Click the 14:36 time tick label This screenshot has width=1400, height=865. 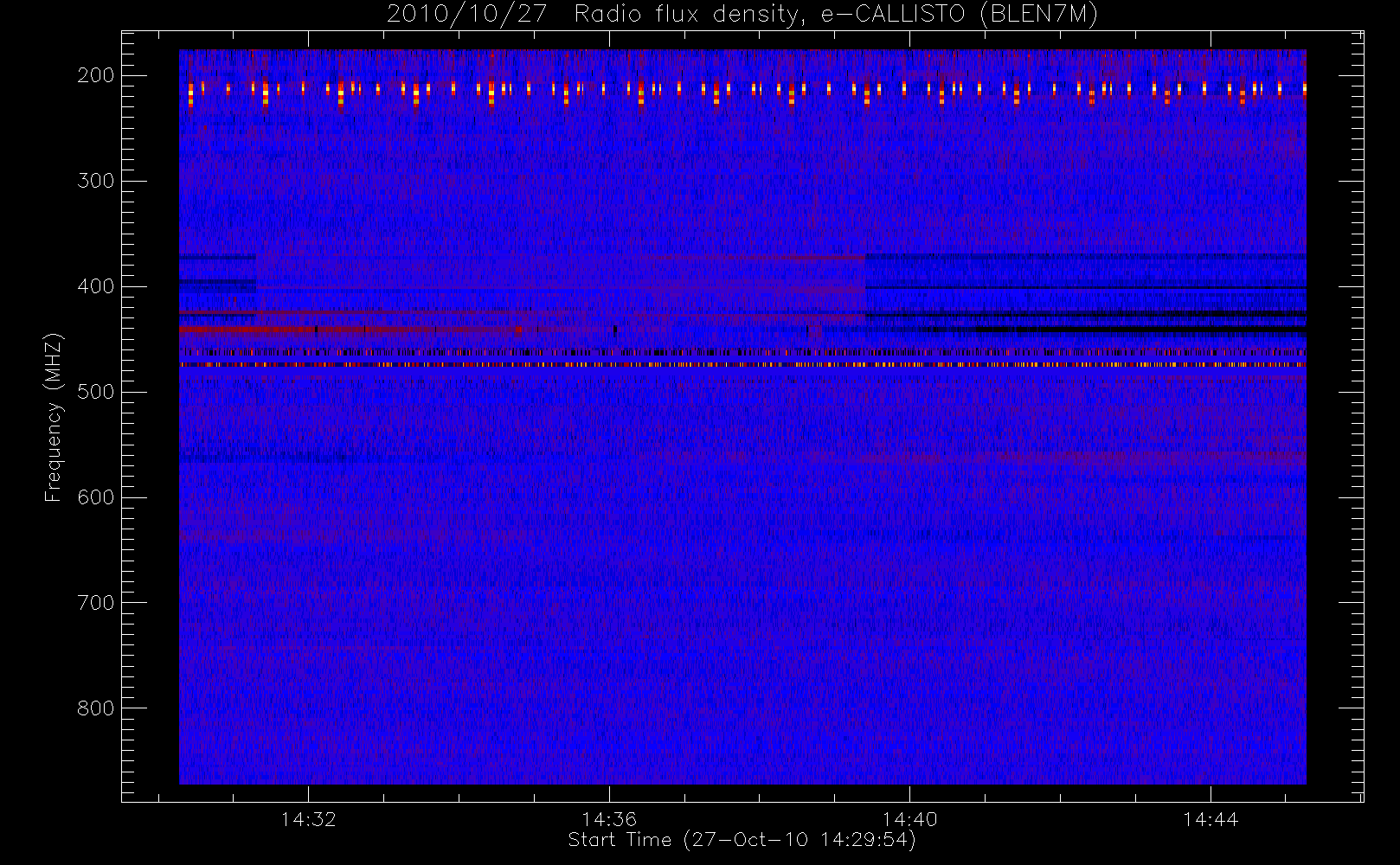click(609, 819)
